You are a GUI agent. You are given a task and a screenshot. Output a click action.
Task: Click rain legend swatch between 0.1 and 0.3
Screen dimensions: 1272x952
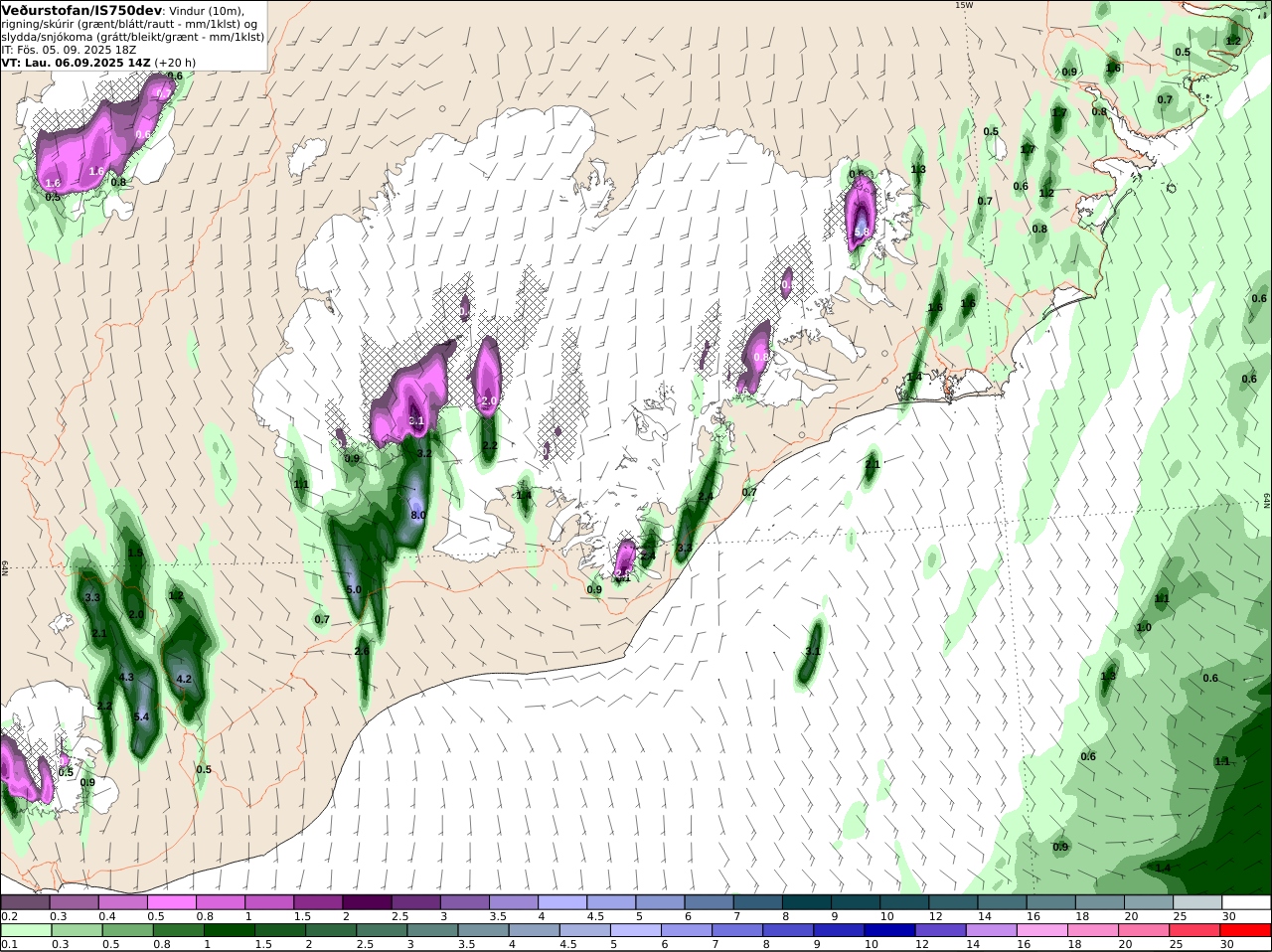click(x=25, y=930)
